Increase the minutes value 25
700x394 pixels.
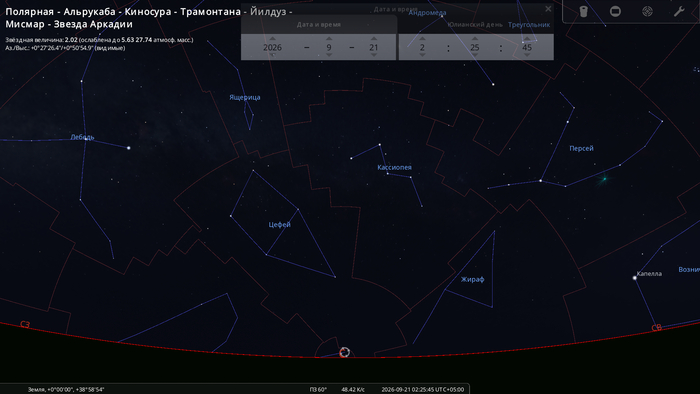[x=475, y=39]
